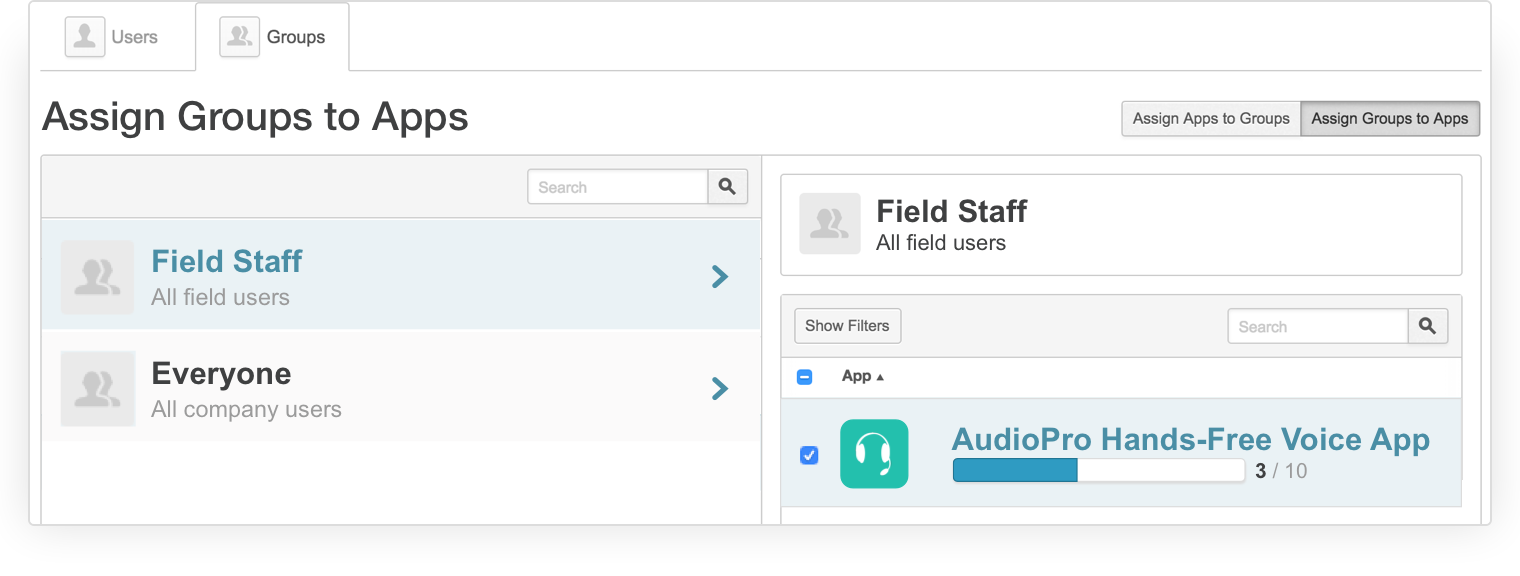The image size is (1520, 576).
Task: Click the AudioPro license usage progress bar
Action: pyautogui.click(x=1098, y=470)
